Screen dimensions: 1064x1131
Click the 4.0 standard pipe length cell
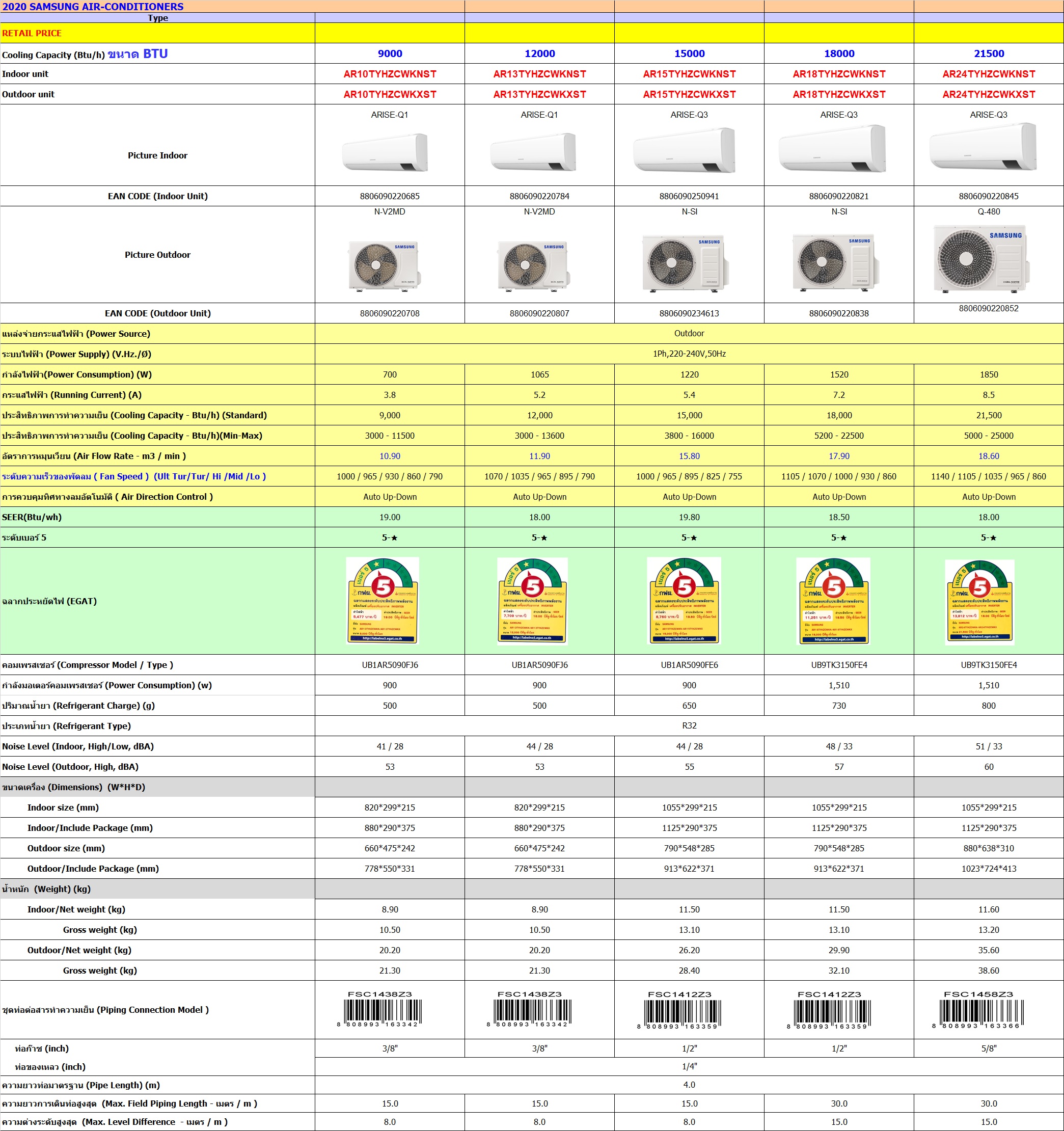[x=689, y=1085]
